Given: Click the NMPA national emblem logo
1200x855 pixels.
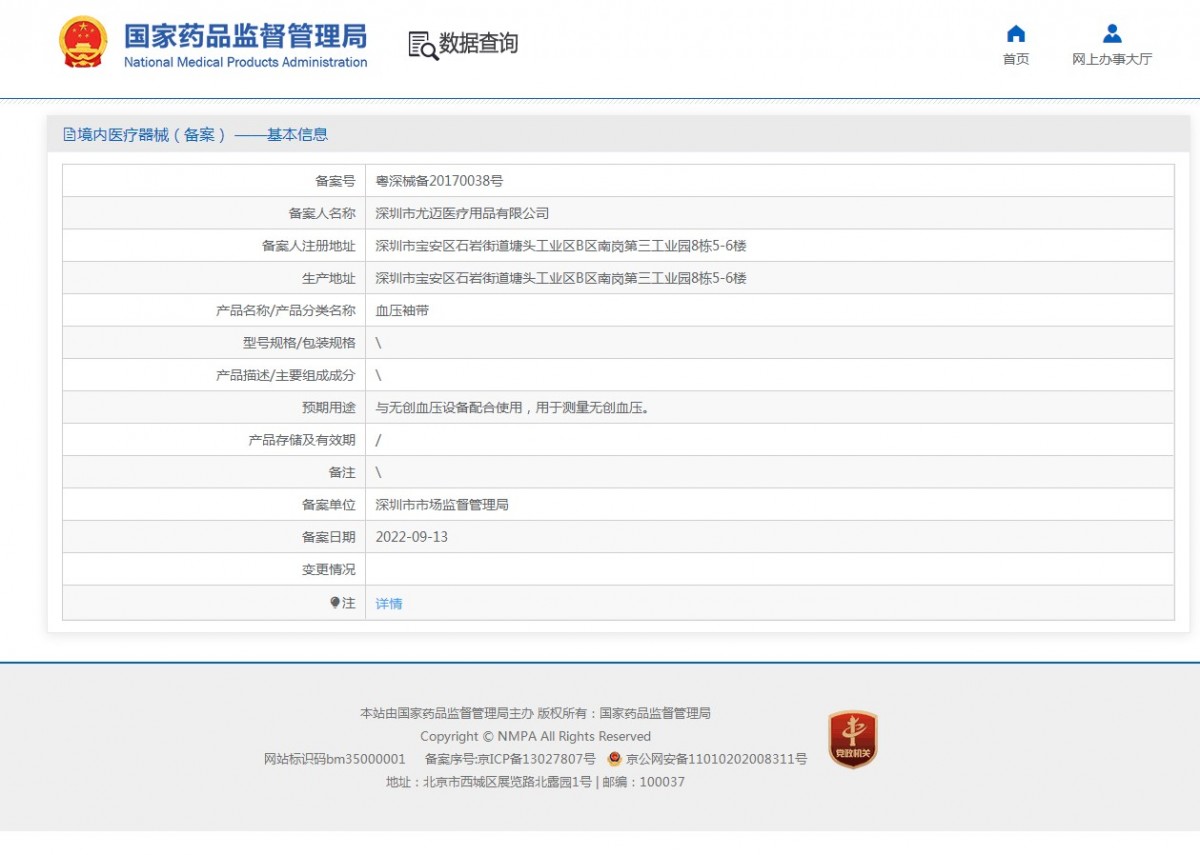Looking at the screenshot, I should pos(83,43).
